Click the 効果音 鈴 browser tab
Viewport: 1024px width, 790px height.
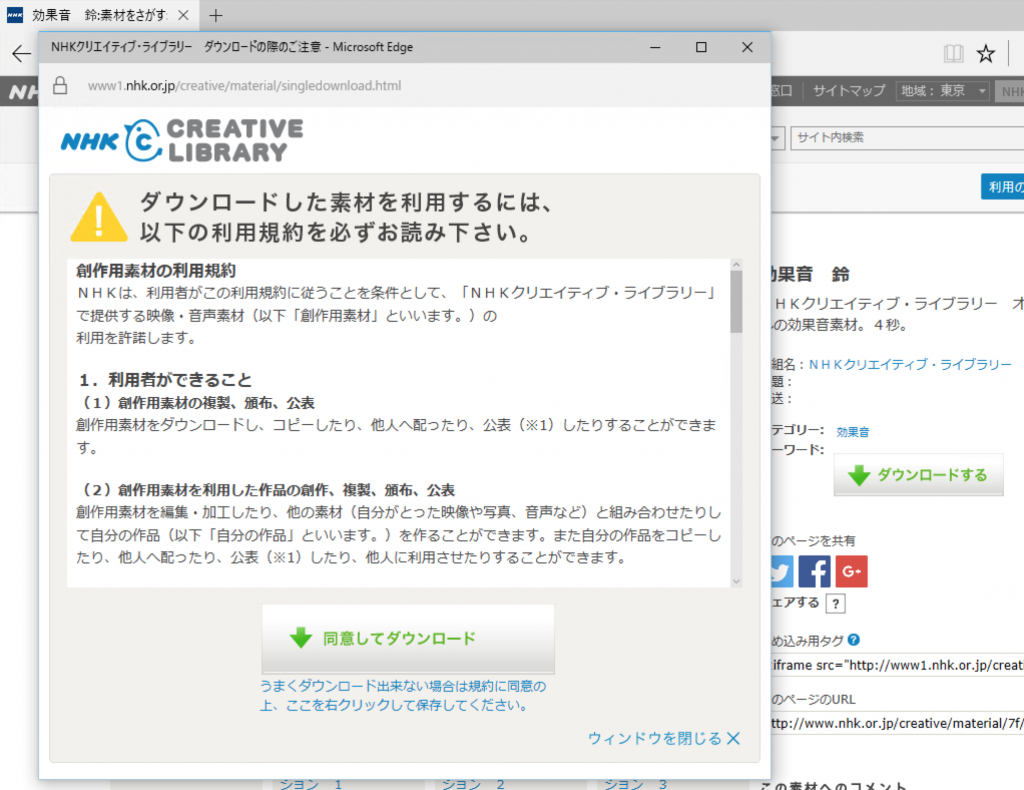pyautogui.click(x=99, y=15)
